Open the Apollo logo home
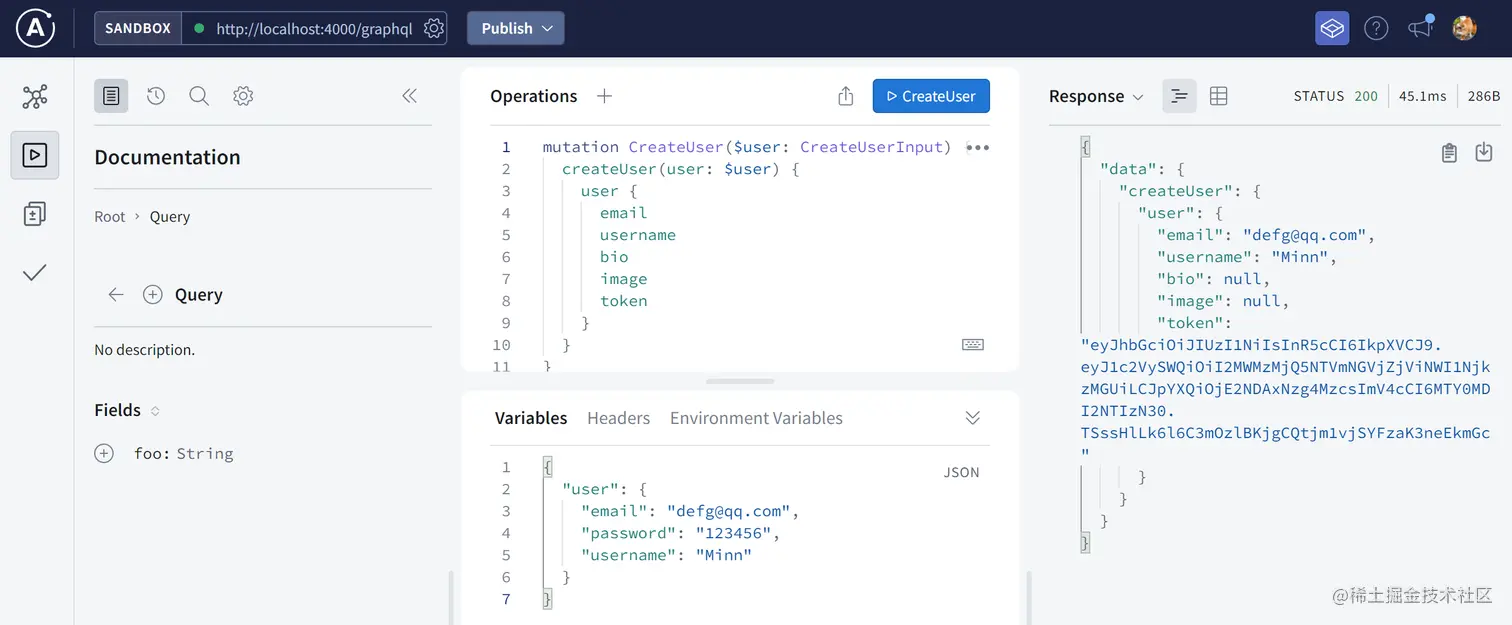 pos(36,28)
